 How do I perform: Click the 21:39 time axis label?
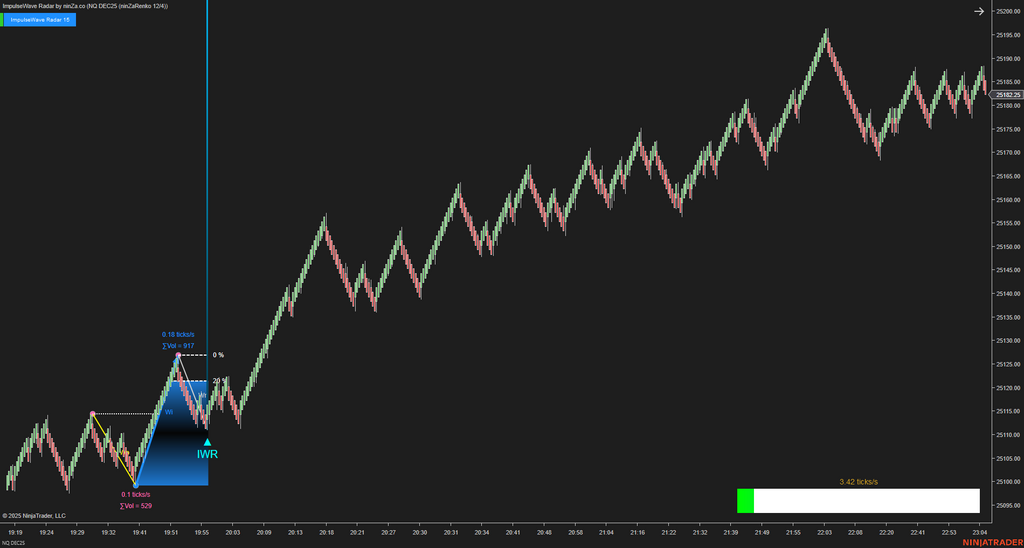tap(731, 532)
